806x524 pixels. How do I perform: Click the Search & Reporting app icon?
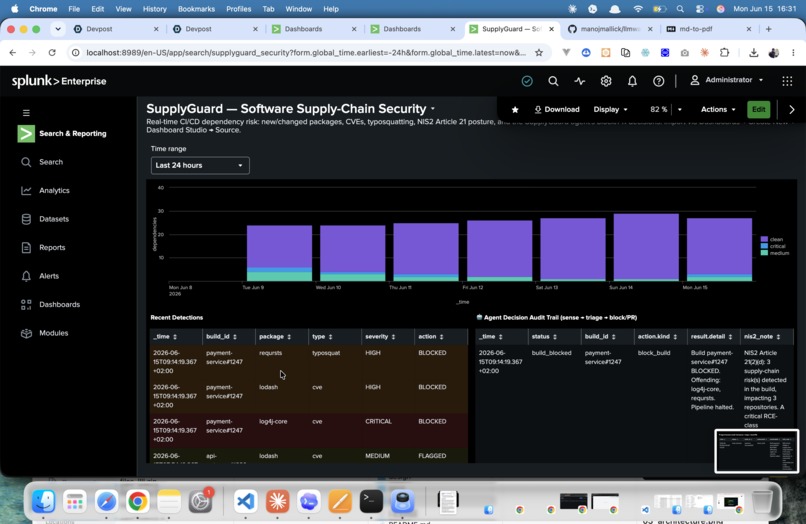pyautogui.click(x=26, y=133)
